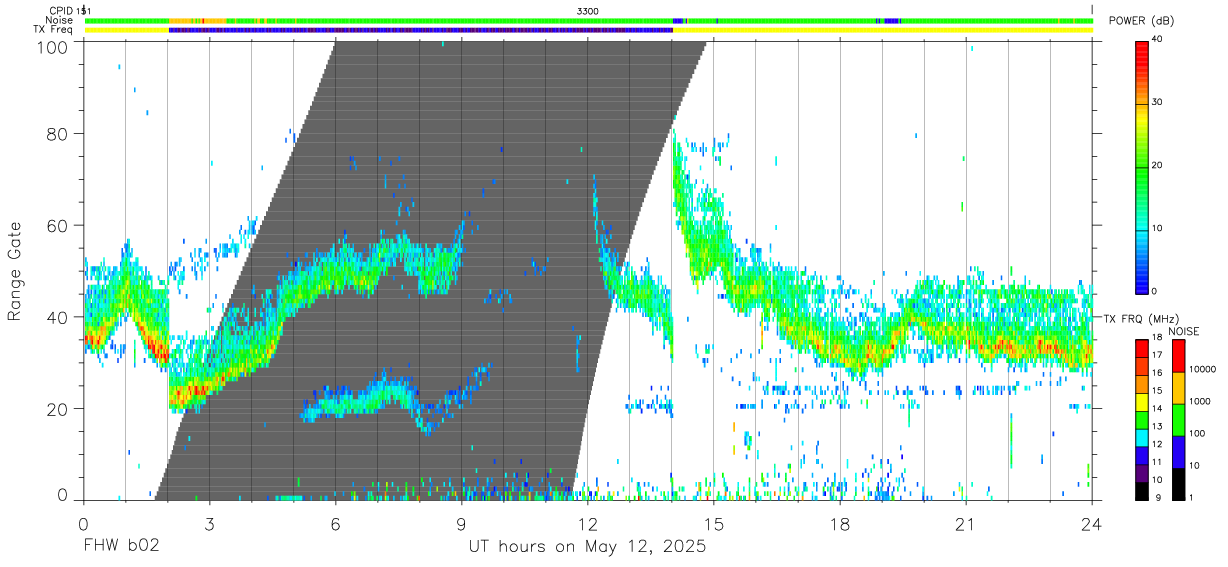Click the '15' hour tick on x-axis
1228x567 pixels.
pyautogui.click(x=714, y=523)
